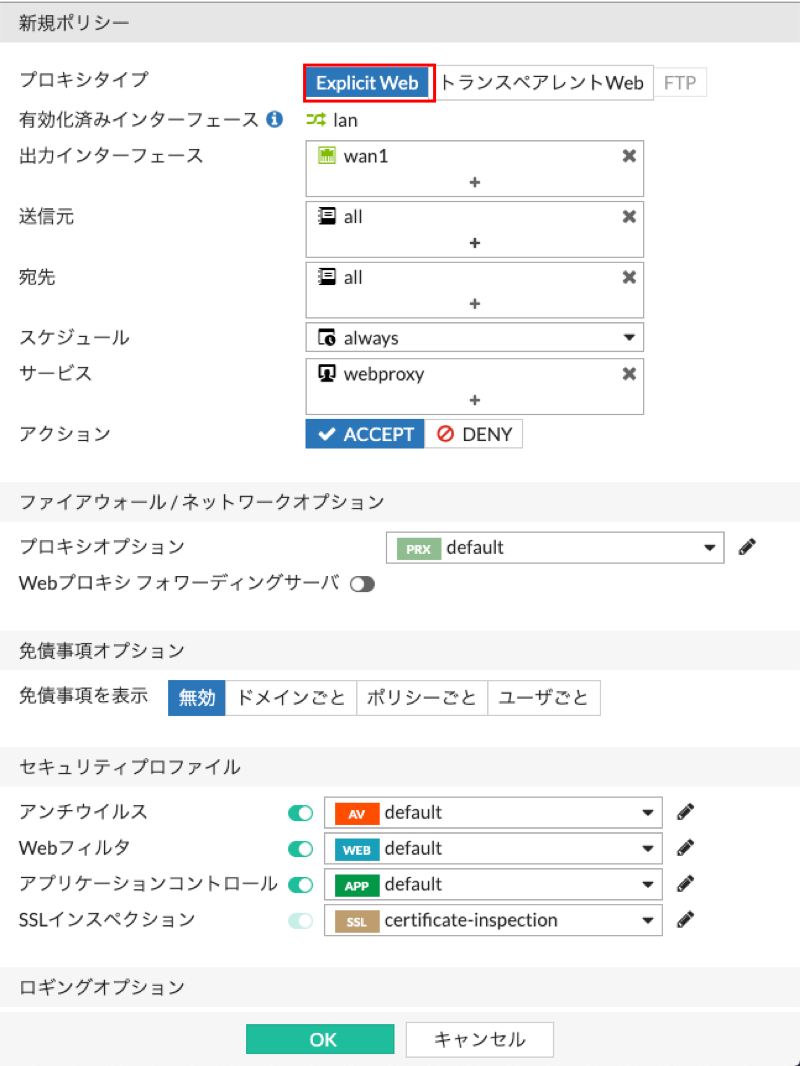
Task: Edit application control profile with pencil
Action: click(685, 884)
